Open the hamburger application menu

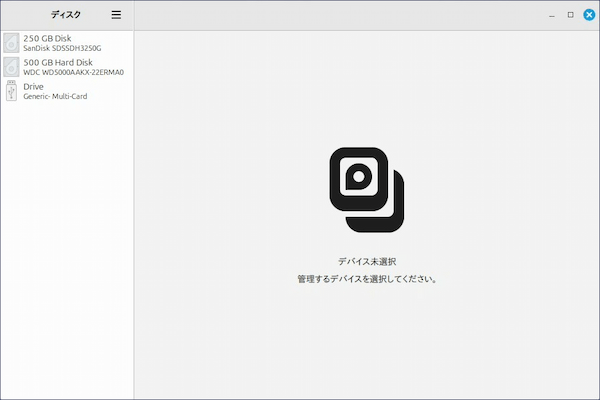point(116,15)
